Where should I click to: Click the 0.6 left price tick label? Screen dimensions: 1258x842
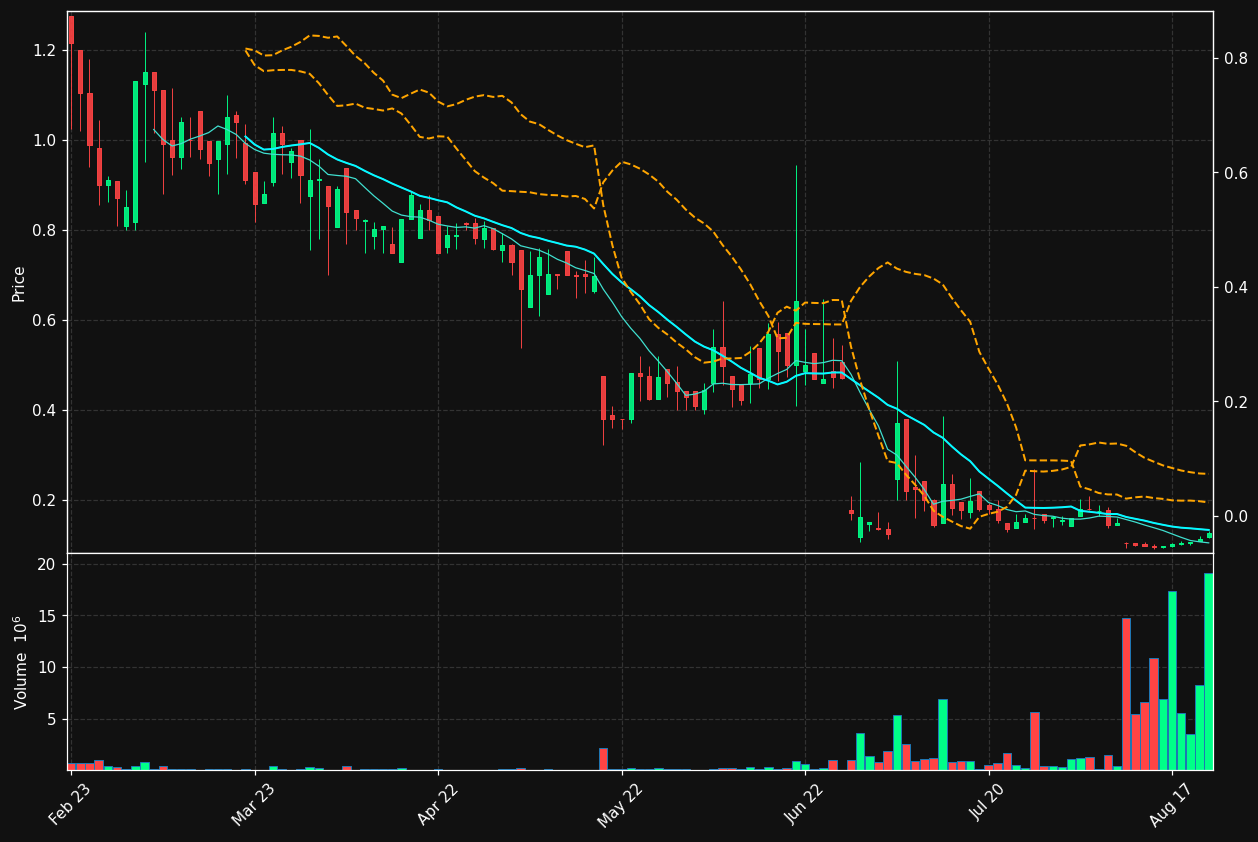[47, 320]
